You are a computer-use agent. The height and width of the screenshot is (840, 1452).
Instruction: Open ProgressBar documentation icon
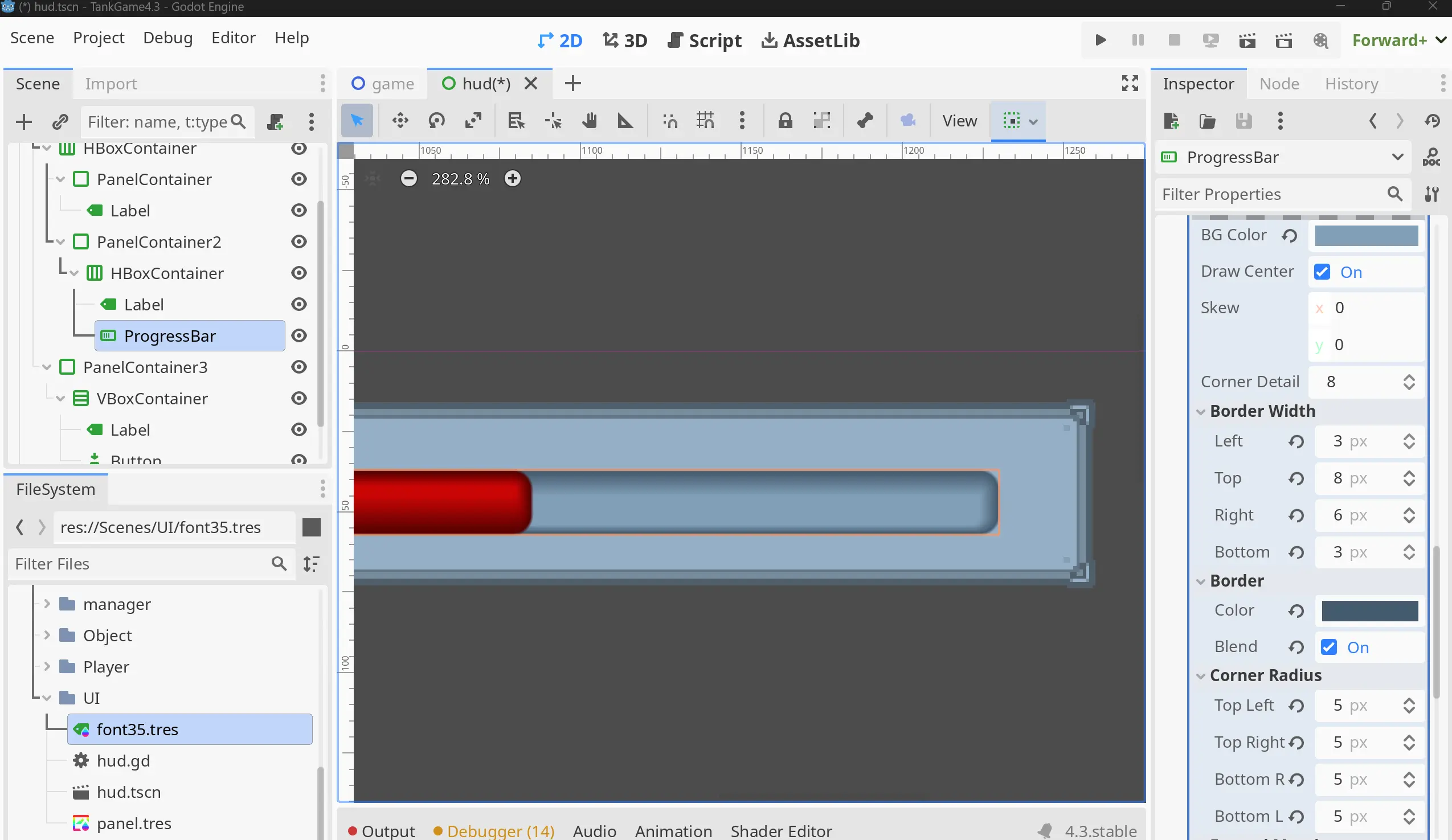tap(1432, 157)
